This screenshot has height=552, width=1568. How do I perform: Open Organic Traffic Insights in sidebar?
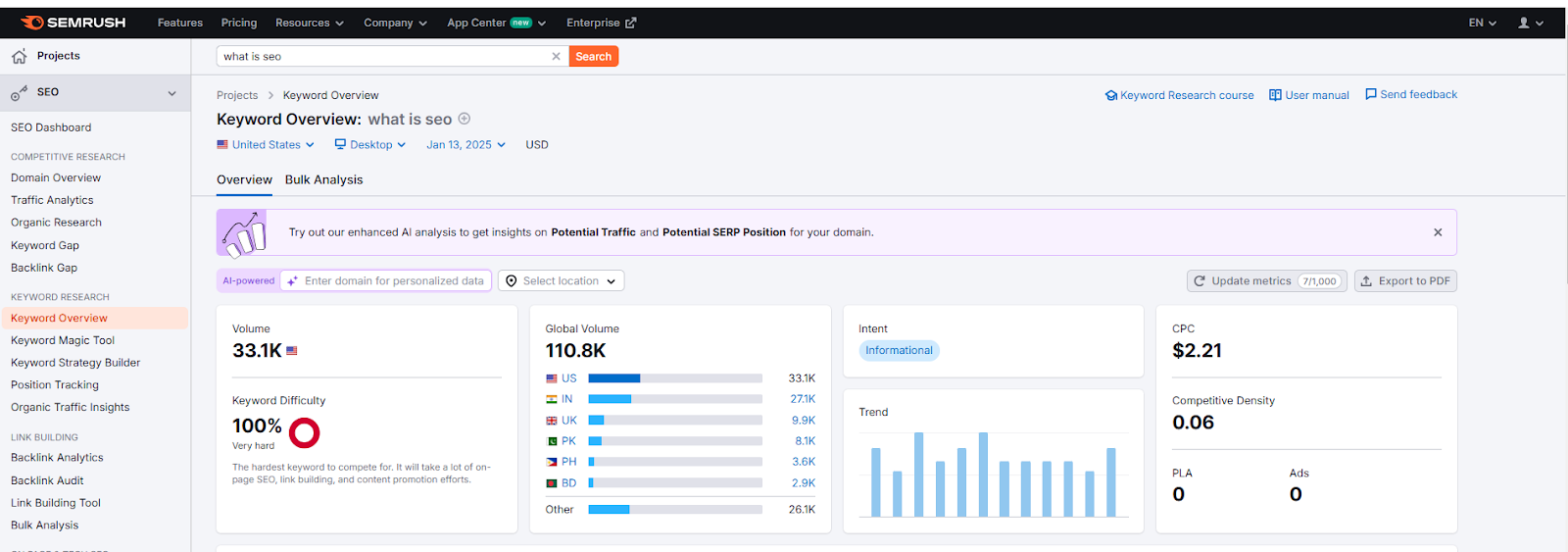point(70,407)
